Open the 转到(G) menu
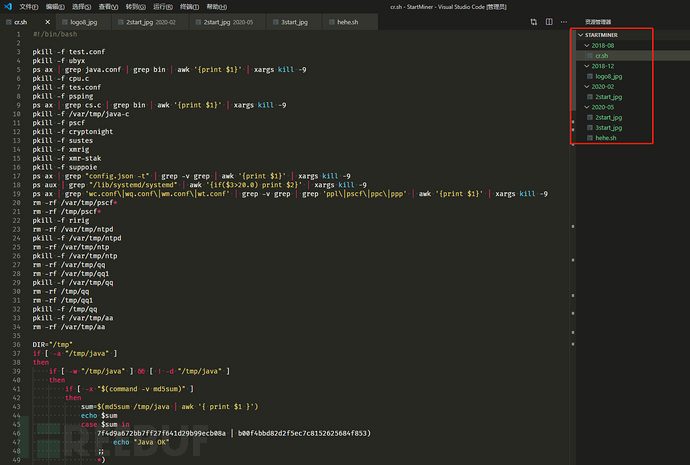Image resolution: width=690 pixels, height=465 pixels. click(x=136, y=7)
